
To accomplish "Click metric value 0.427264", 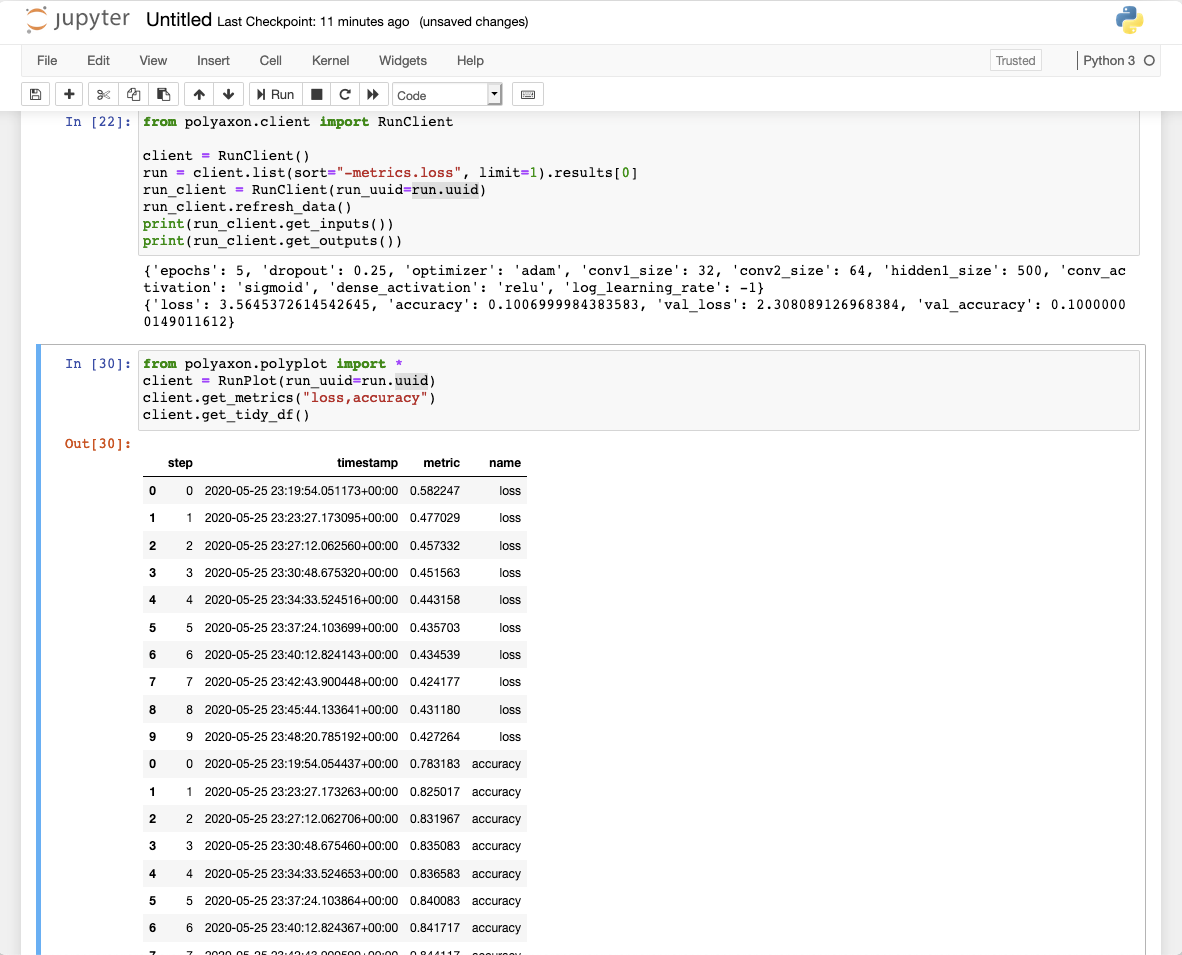I will click(435, 736).
